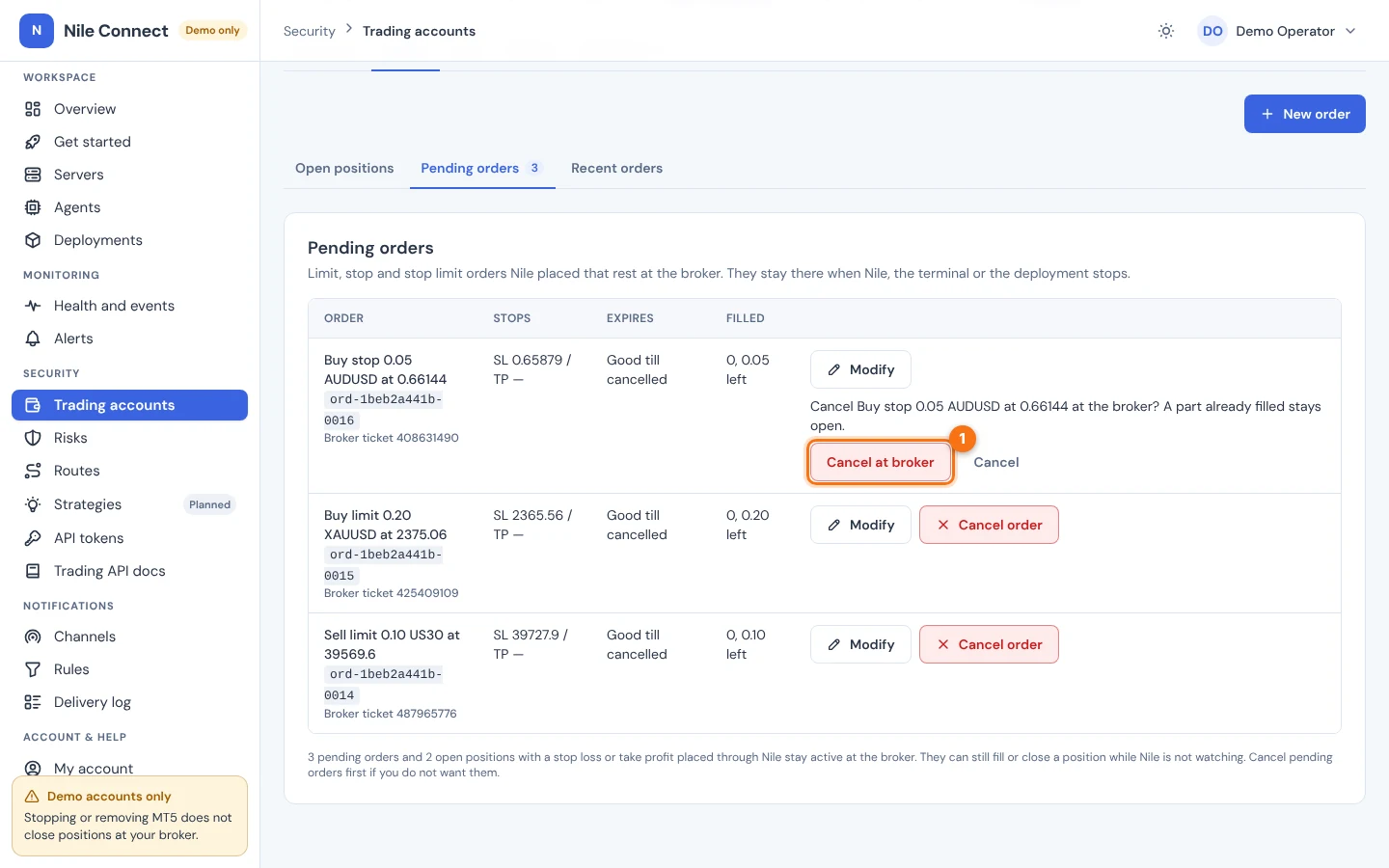Open Alerts bell item

(x=129, y=339)
